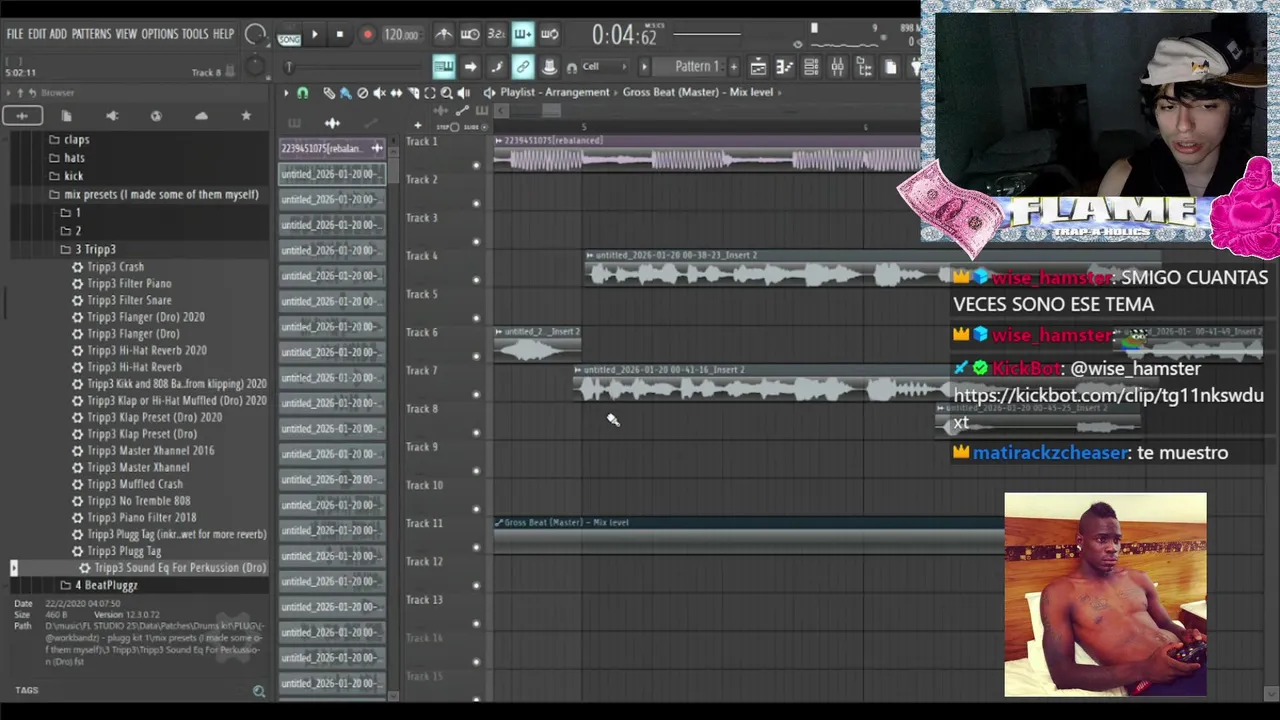Pick the Zoom magnifier tool
Screen dimensions: 1280x720
[446, 92]
